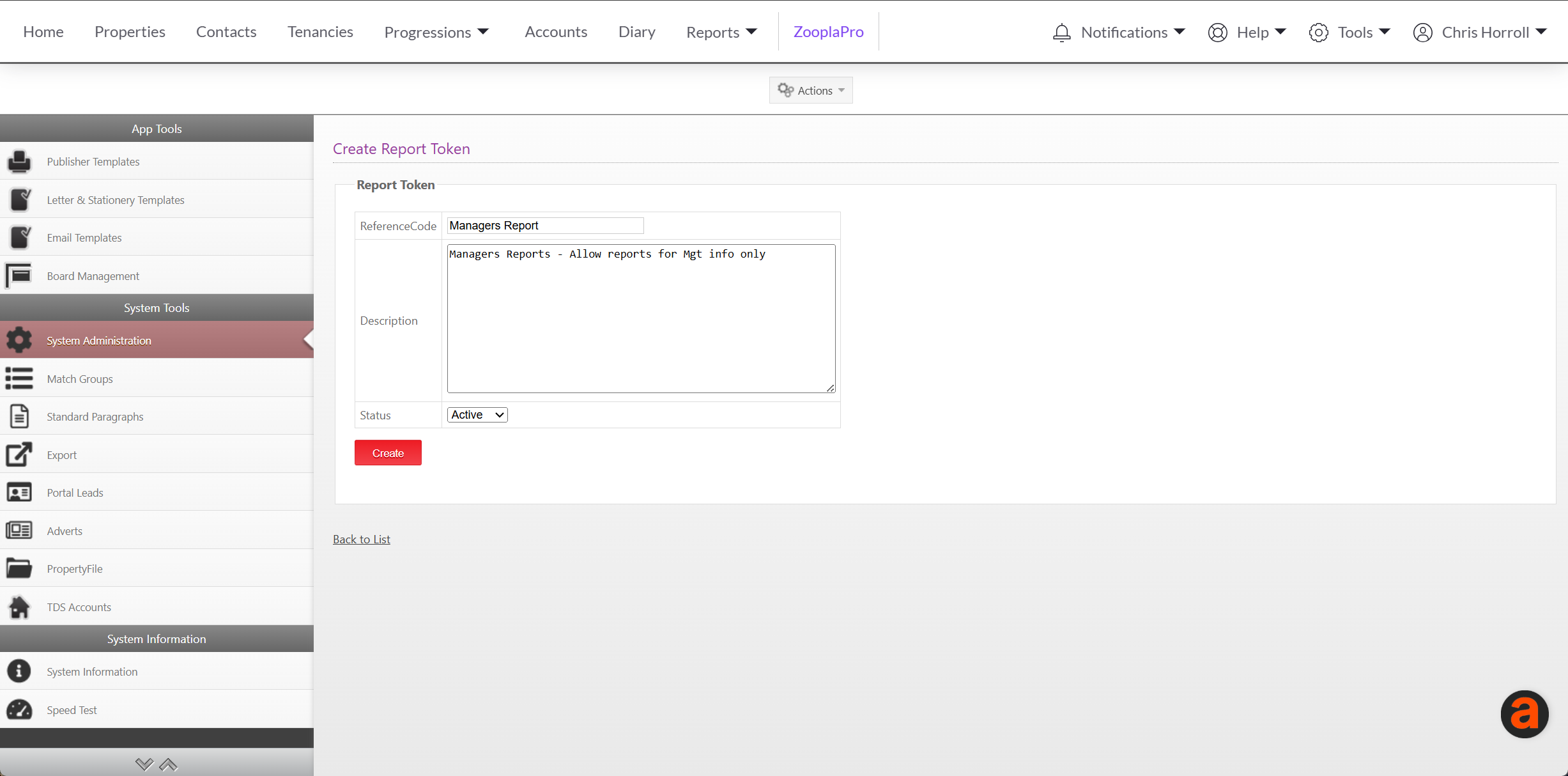Expand the Reports menu
The height and width of the screenshot is (776, 1568).
coord(721,32)
